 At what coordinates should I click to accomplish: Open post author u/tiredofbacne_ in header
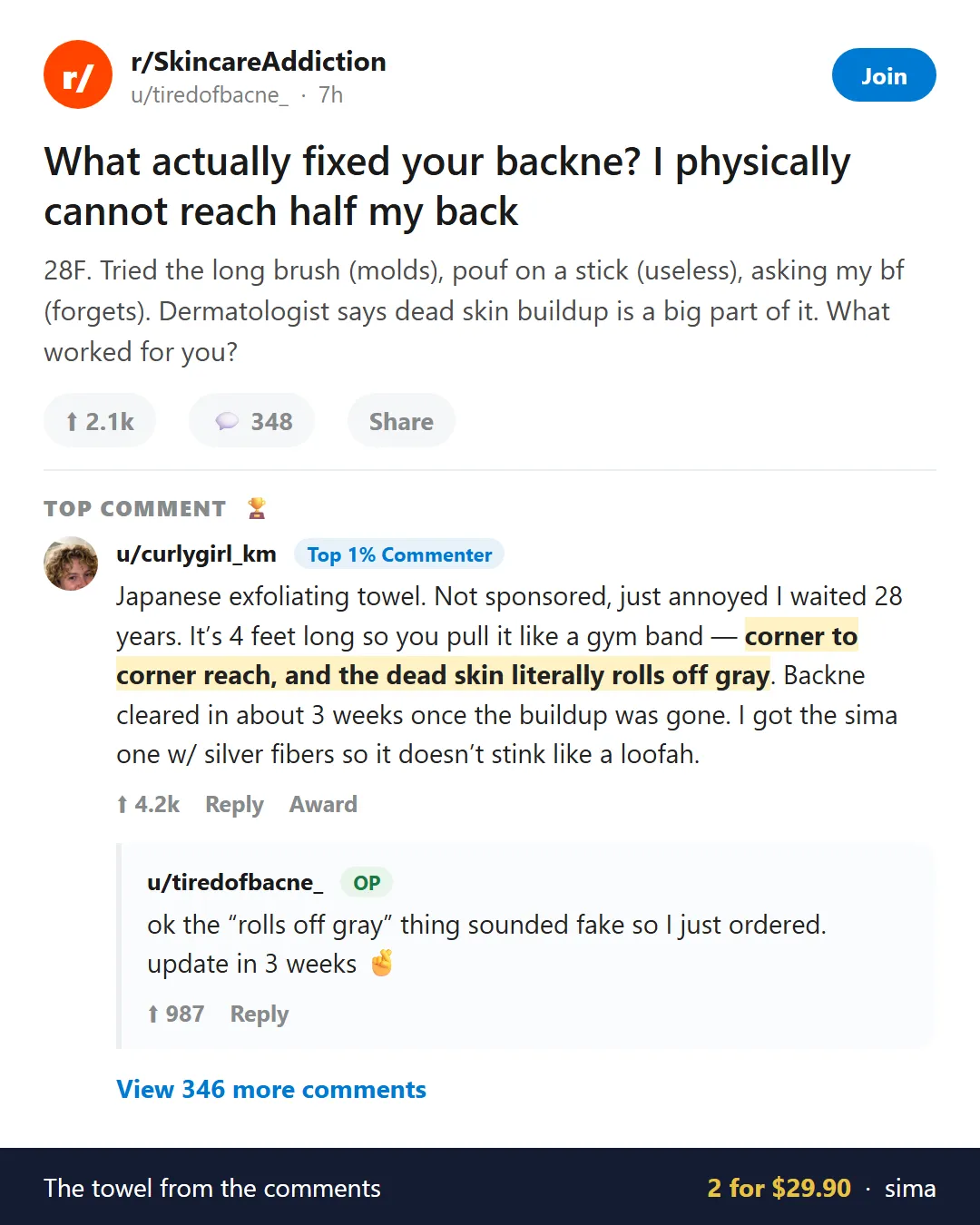(x=210, y=95)
